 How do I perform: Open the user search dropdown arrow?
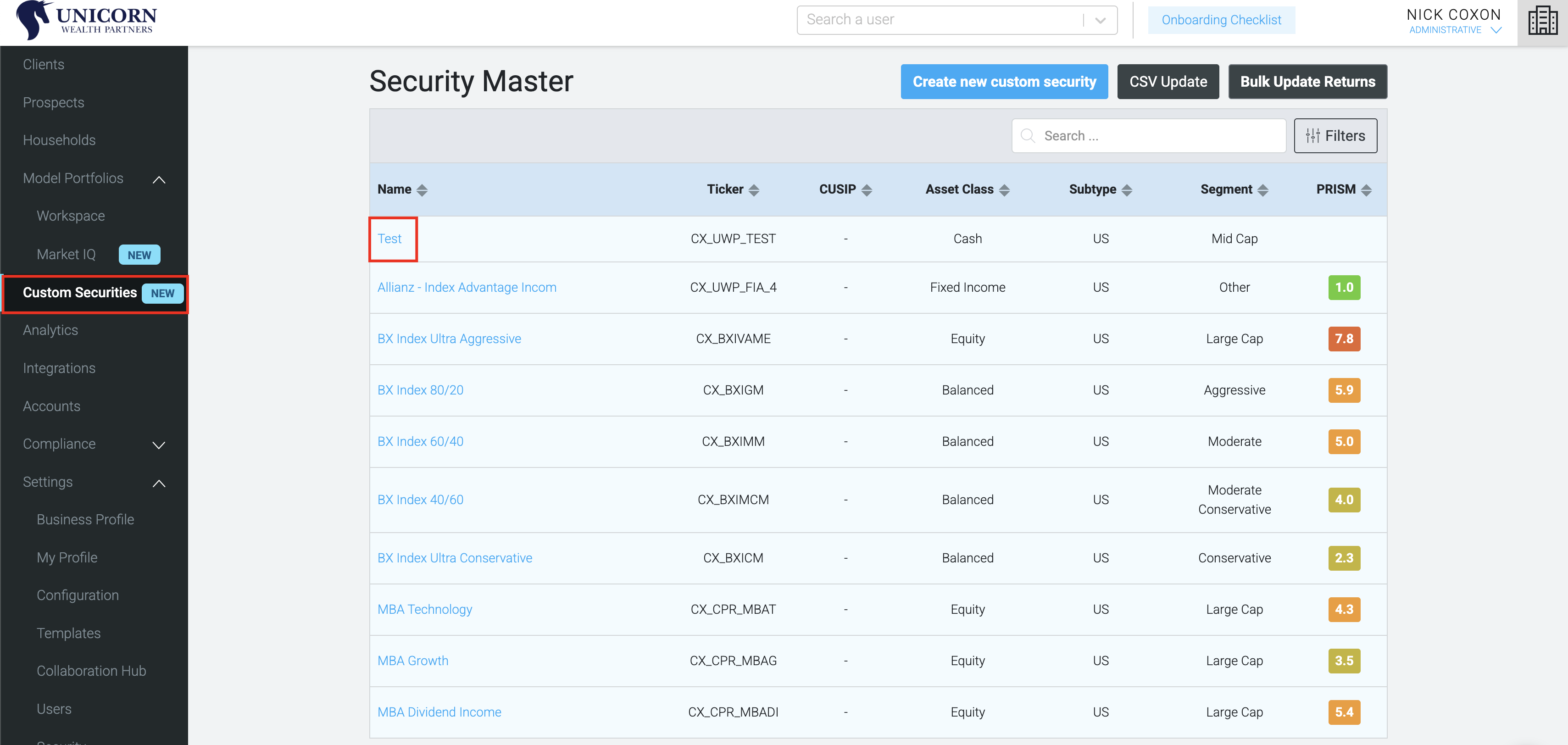pos(1100,20)
